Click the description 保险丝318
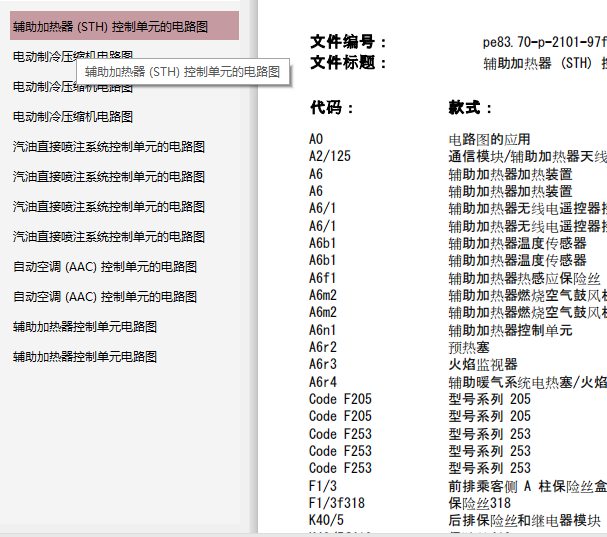Image resolution: width=607 pixels, height=537 pixels. tap(480, 503)
